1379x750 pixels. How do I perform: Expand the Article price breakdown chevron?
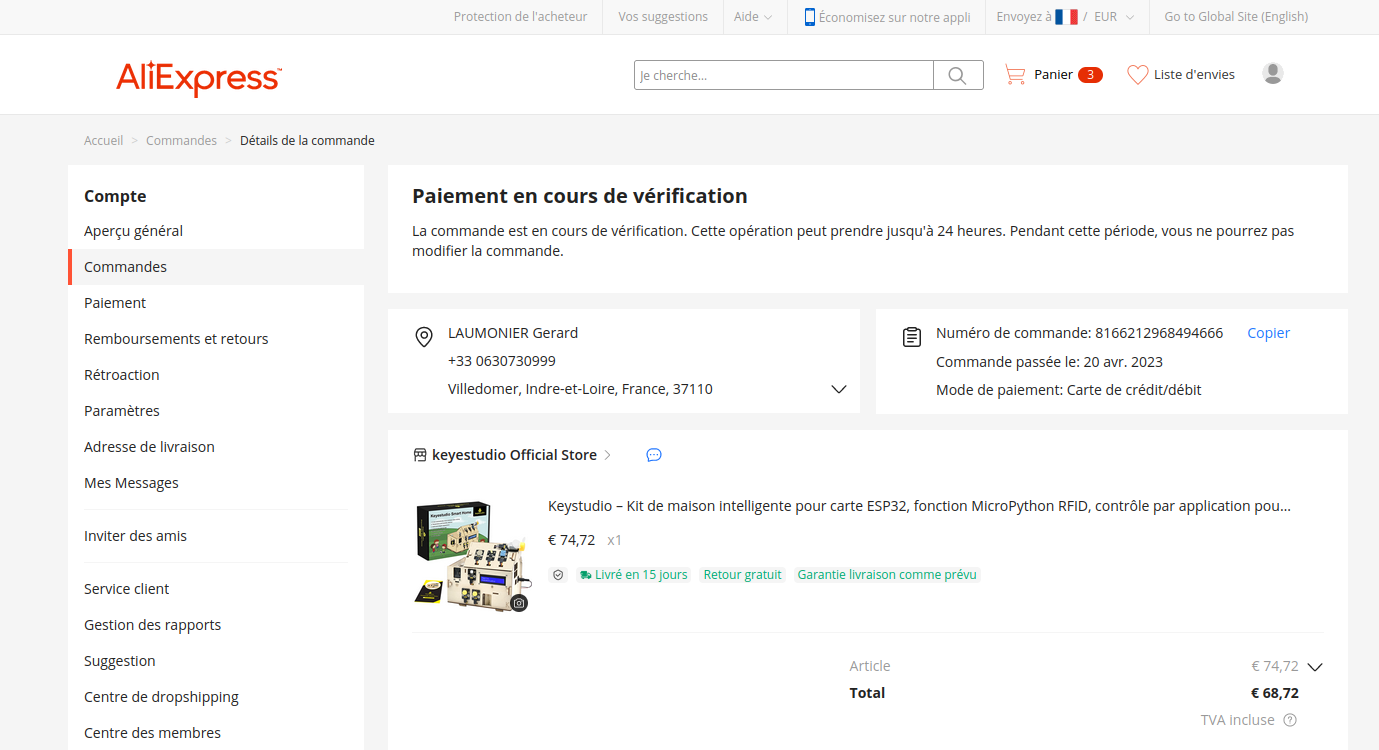(1315, 667)
